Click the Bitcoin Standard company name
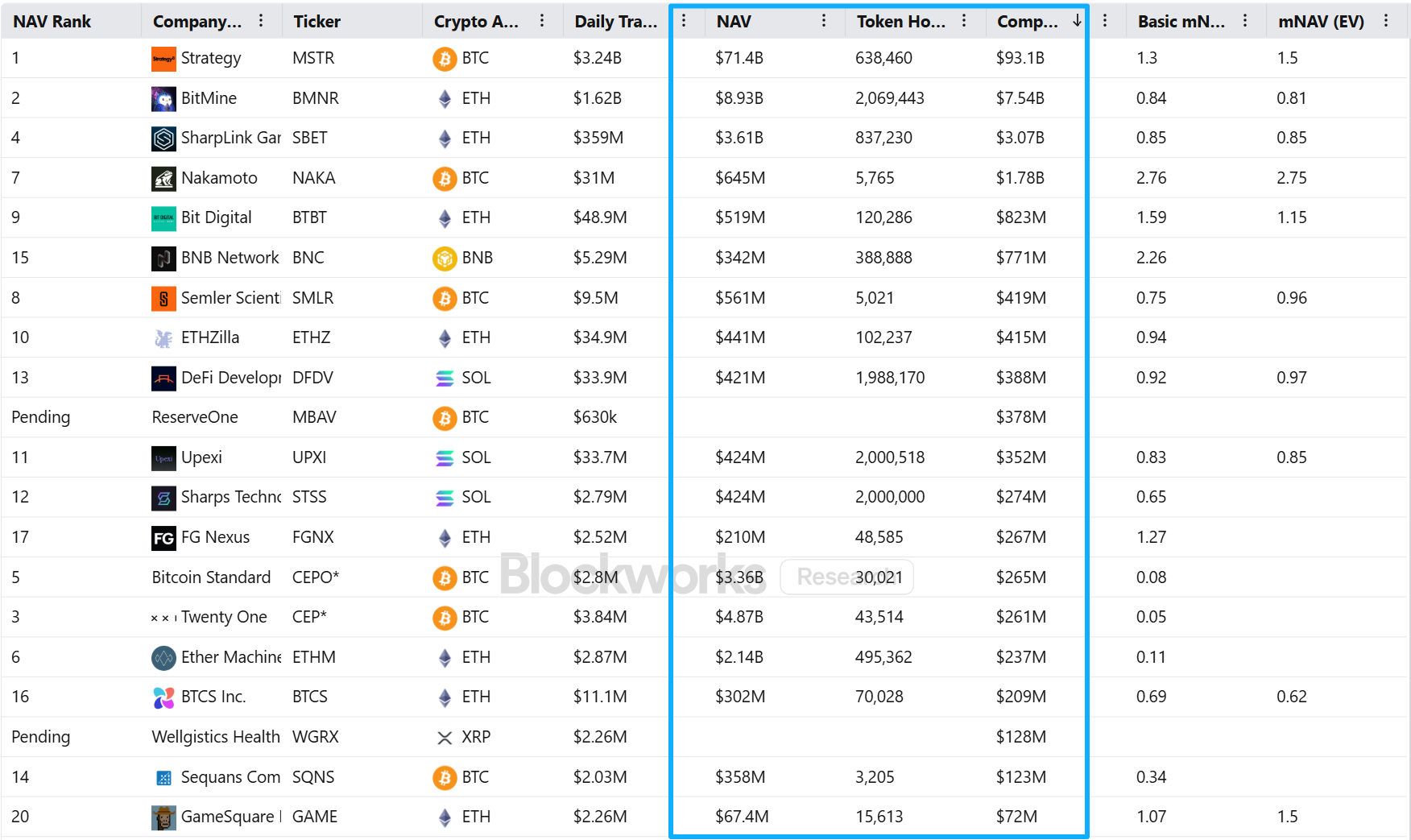 [x=211, y=577]
